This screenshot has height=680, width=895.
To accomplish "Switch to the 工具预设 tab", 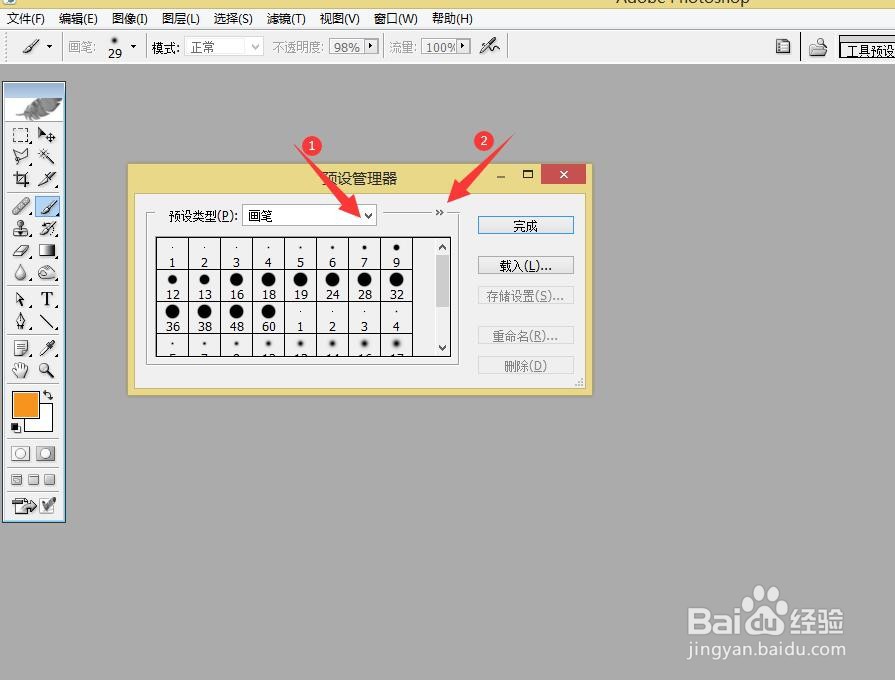I will (867, 49).
